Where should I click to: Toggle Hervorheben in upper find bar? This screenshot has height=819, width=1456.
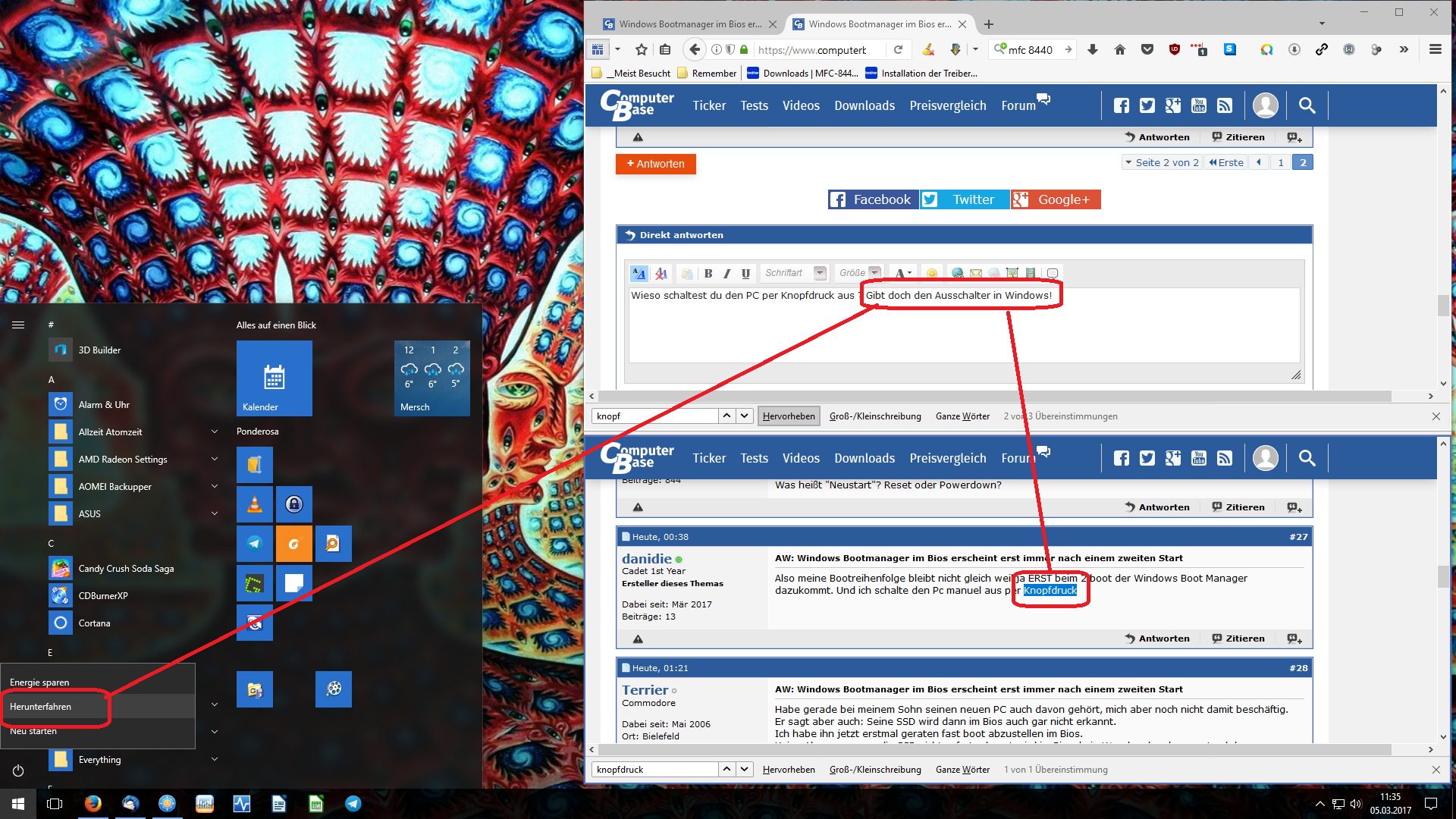789,416
